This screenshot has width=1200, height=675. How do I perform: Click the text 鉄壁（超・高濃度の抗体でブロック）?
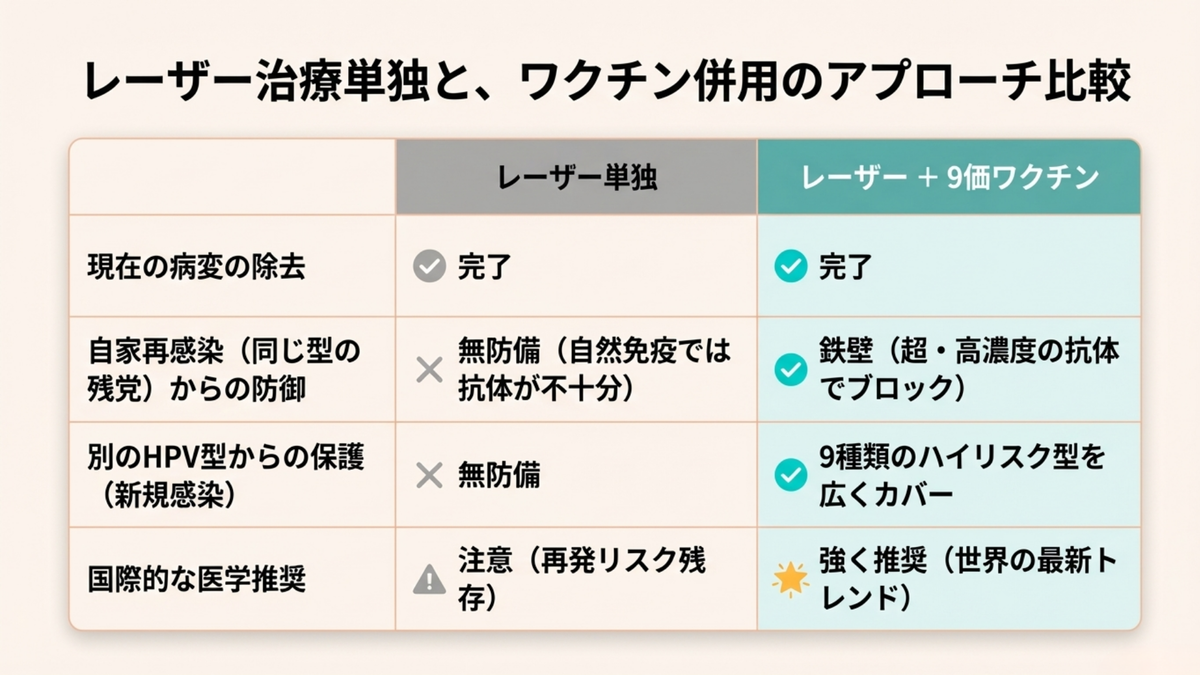(969, 370)
